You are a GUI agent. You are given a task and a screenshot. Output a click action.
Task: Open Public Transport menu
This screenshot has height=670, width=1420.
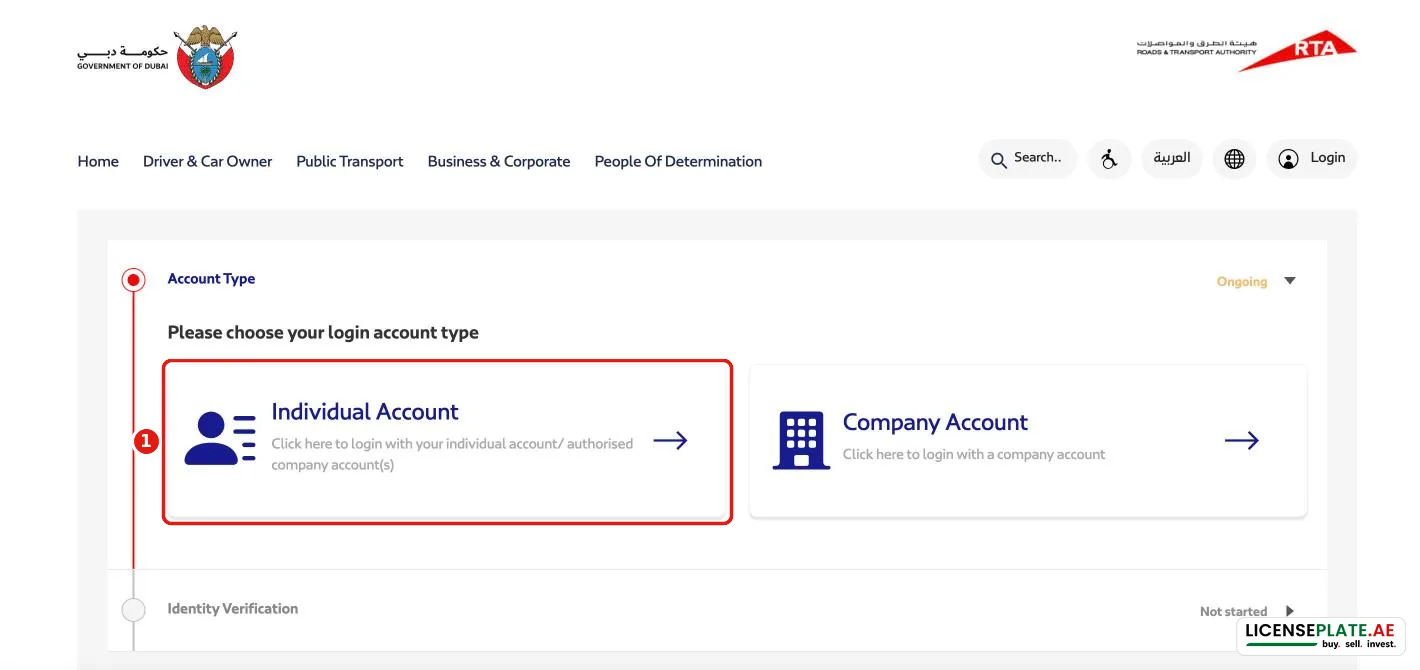(350, 161)
